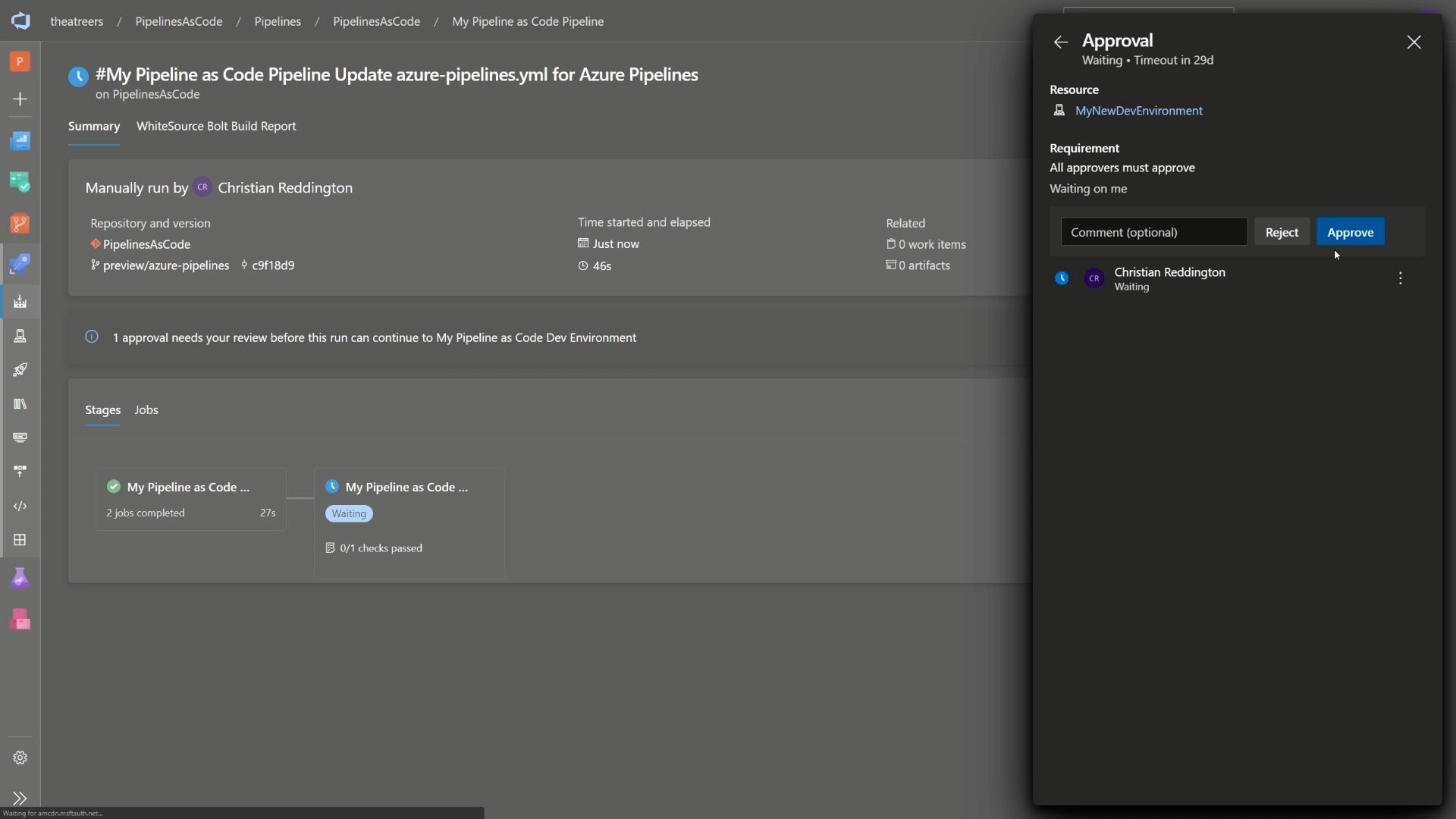The width and height of the screenshot is (1456, 819).
Task: Toggle the WhiteSource Bolt Build Report tab
Action: (215, 127)
